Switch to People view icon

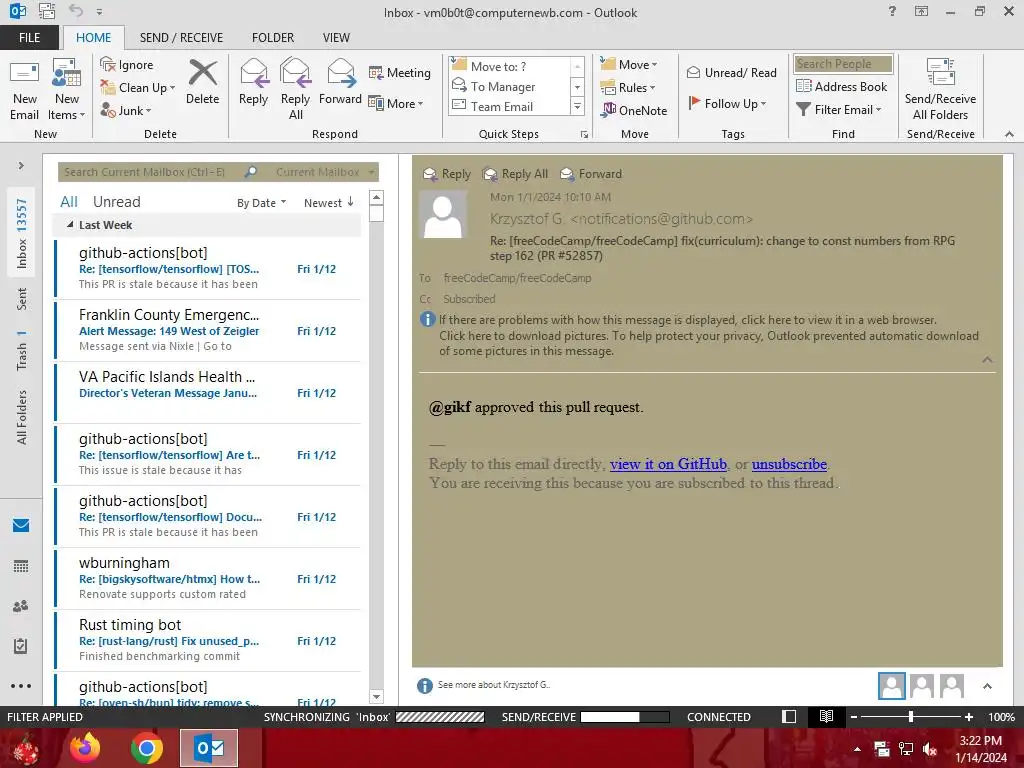(21, 606)
